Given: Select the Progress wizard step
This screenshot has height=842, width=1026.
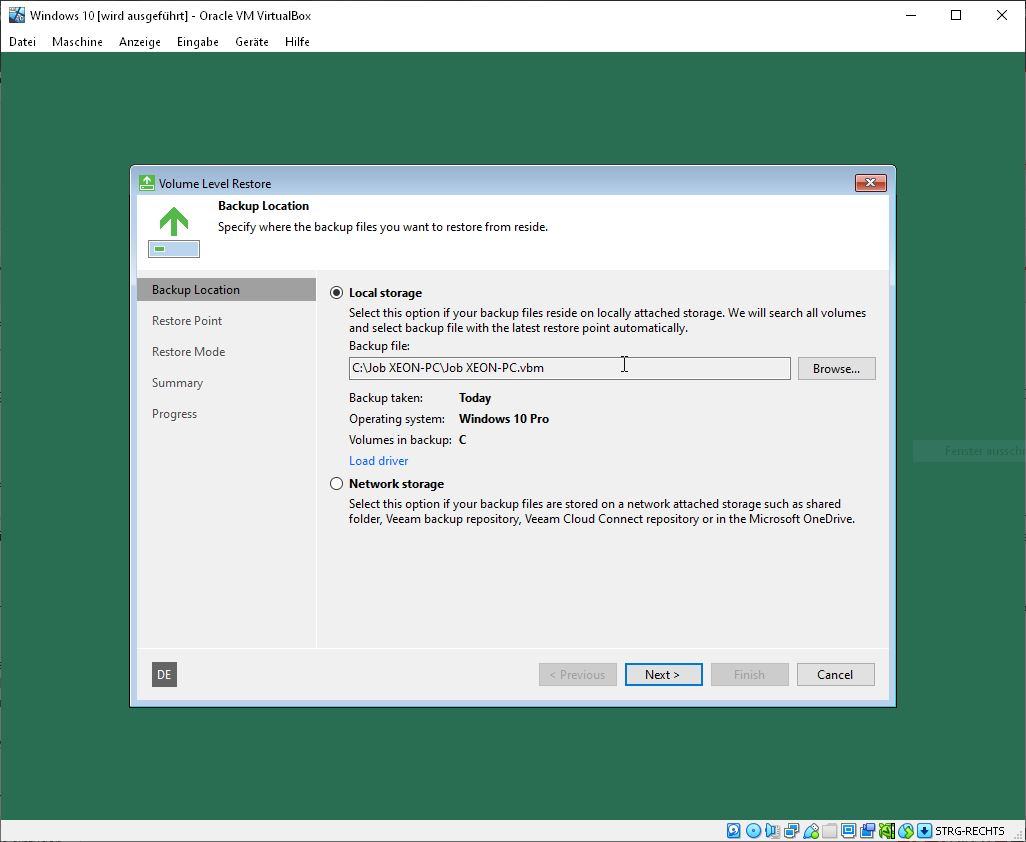Looking at the screenshot, I should tap(174, 413).
